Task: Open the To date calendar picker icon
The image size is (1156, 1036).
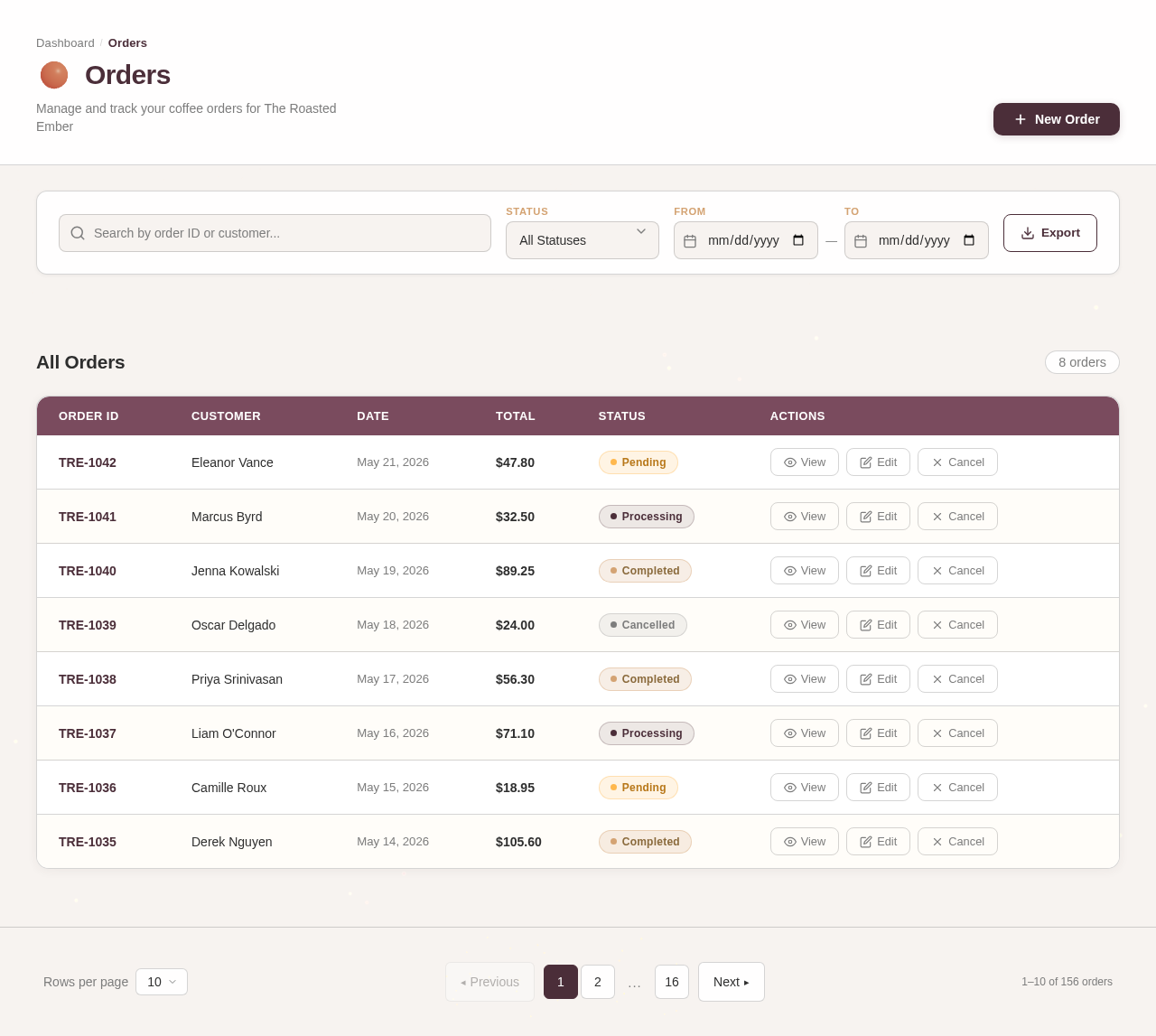Action: (x=969, y=240)
